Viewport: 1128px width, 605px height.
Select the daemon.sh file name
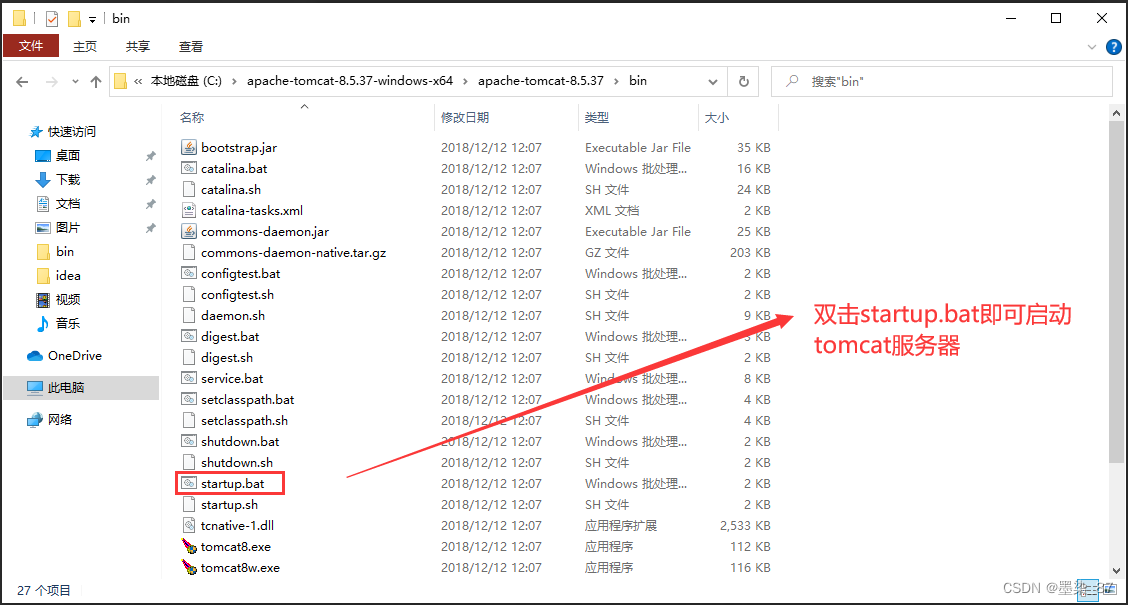point(233,315)
